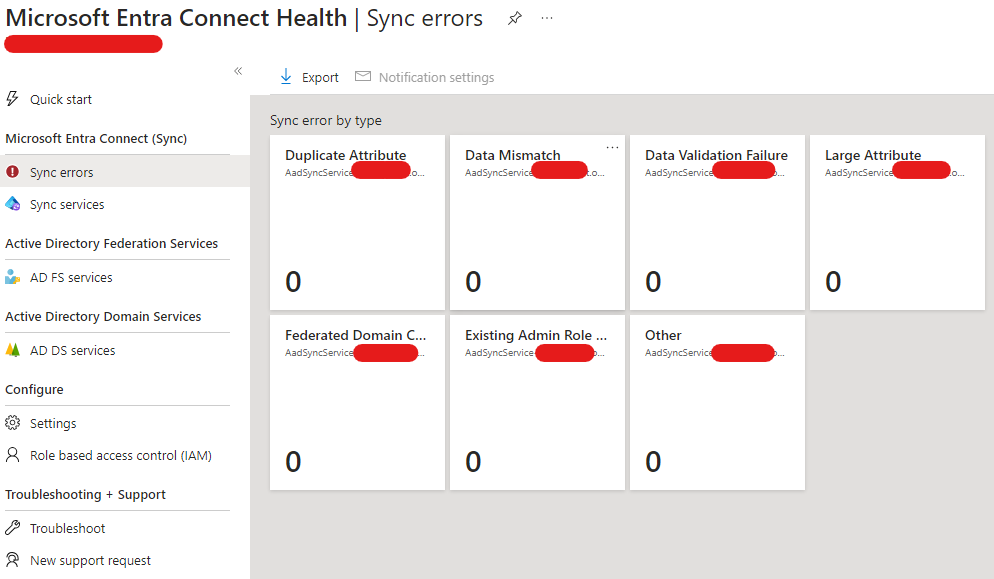Open the Troubleshoot page
This screenshot has width=994, height=579.
[67, 528]
